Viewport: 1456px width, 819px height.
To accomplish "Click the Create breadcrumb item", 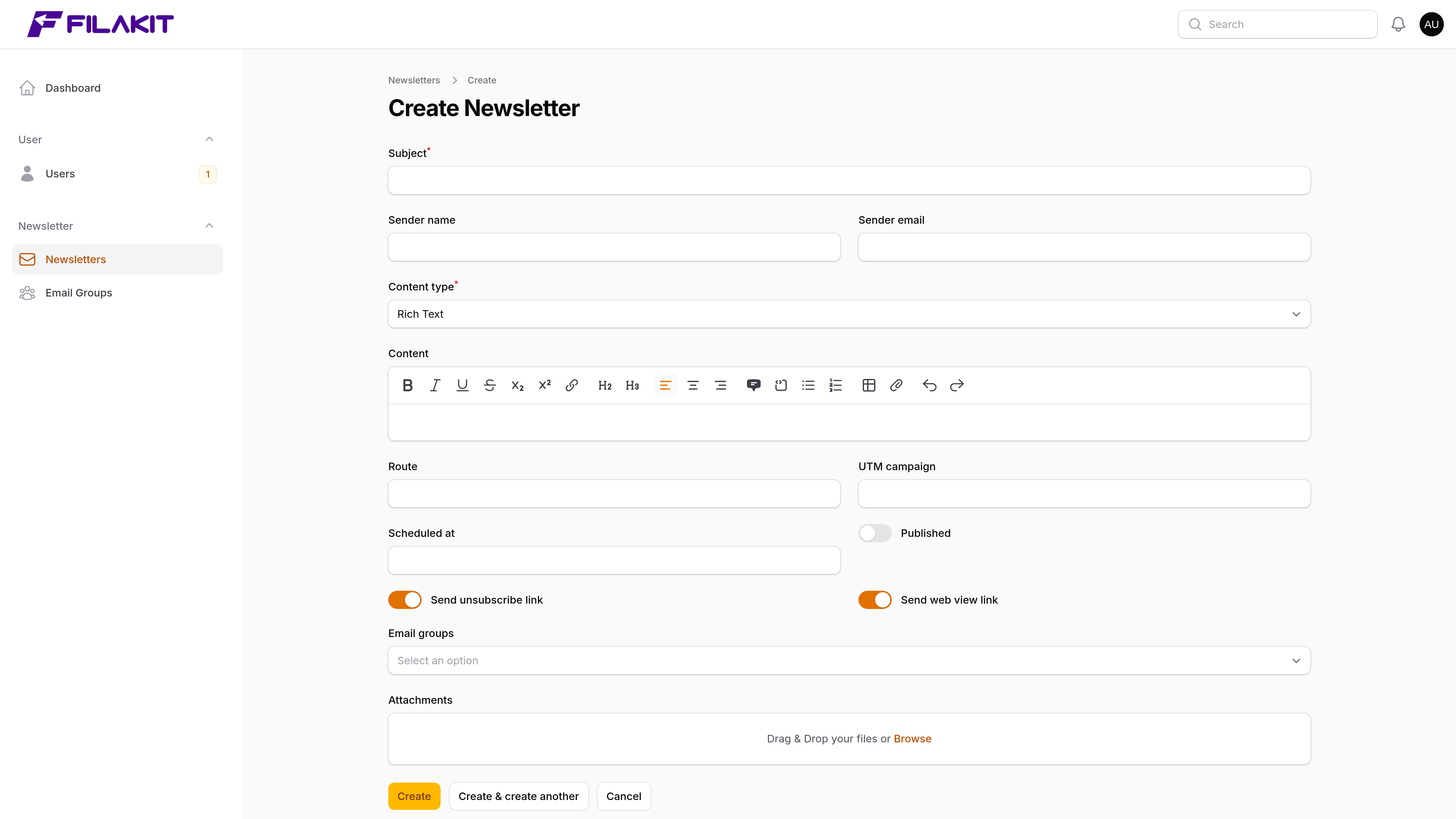I will click(482, 80).
